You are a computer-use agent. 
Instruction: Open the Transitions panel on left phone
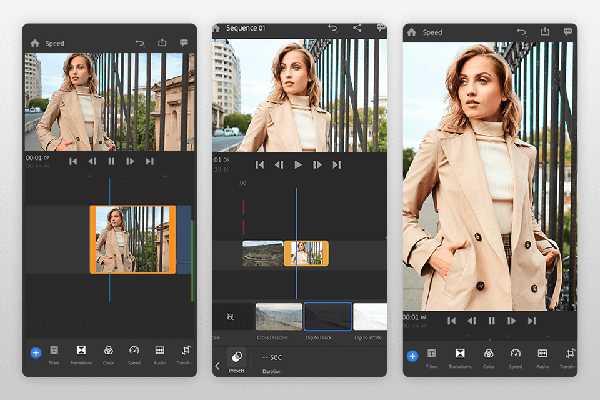(x=81, y=354)
